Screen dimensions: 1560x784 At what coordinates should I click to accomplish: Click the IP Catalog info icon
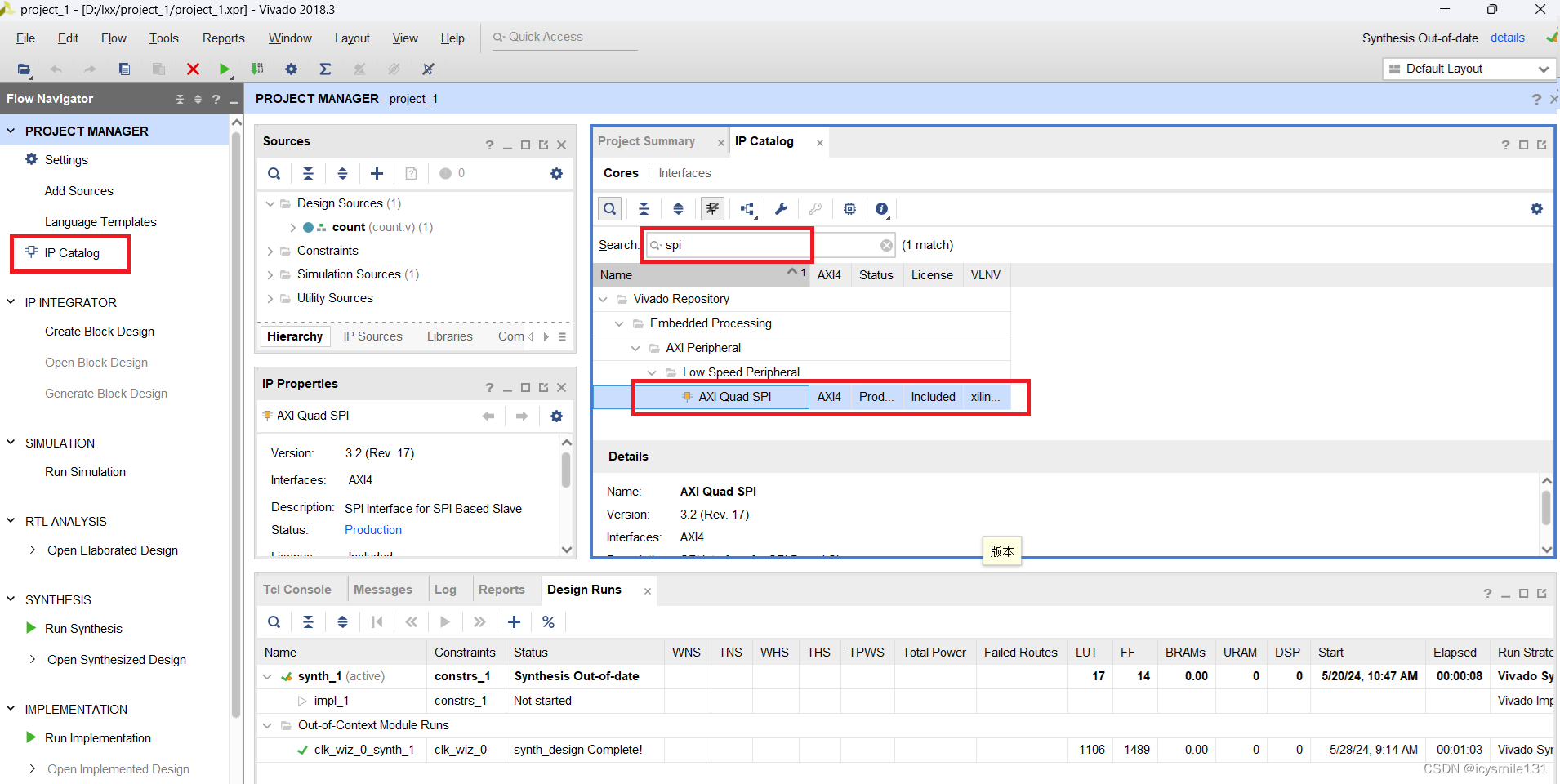[x=882, y=209]
